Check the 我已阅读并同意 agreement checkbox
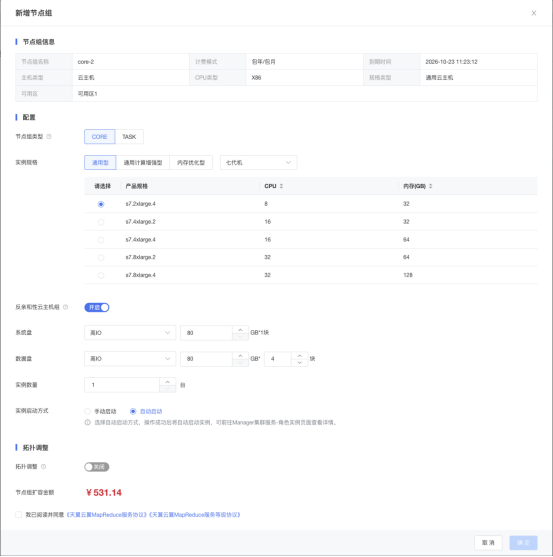 [x=18, y=514]
